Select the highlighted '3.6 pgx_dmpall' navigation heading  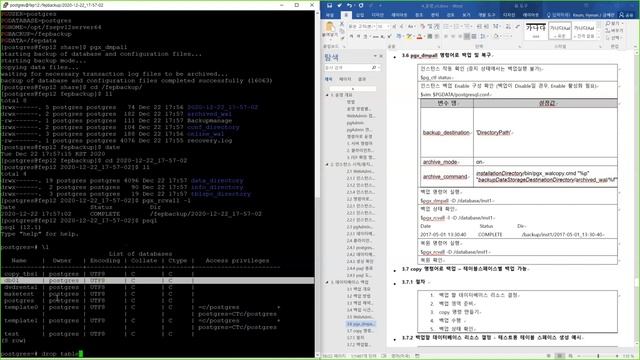360,324
